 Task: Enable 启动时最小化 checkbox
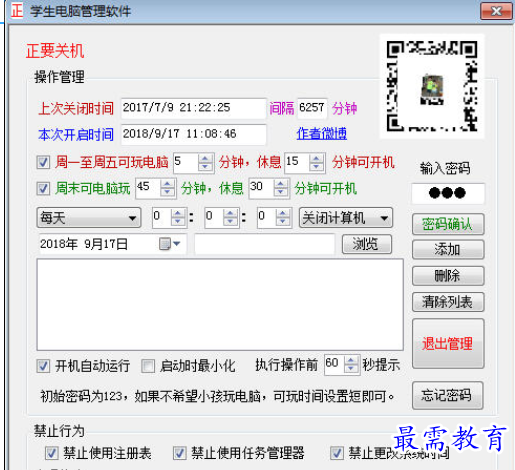[148, 366]
